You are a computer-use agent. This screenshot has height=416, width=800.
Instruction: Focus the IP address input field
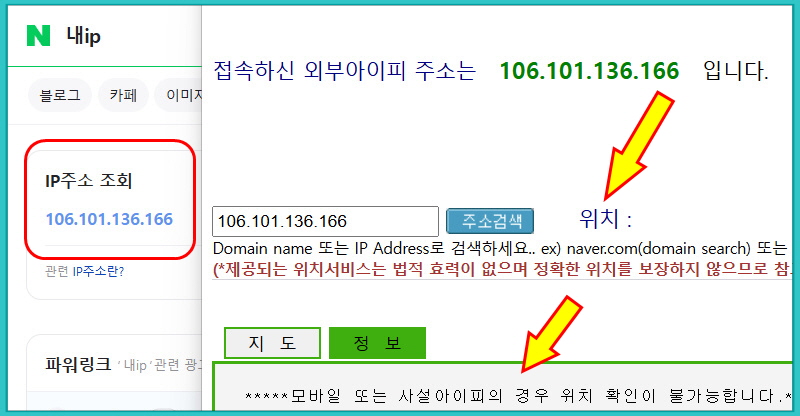click(x=326, y=221)
